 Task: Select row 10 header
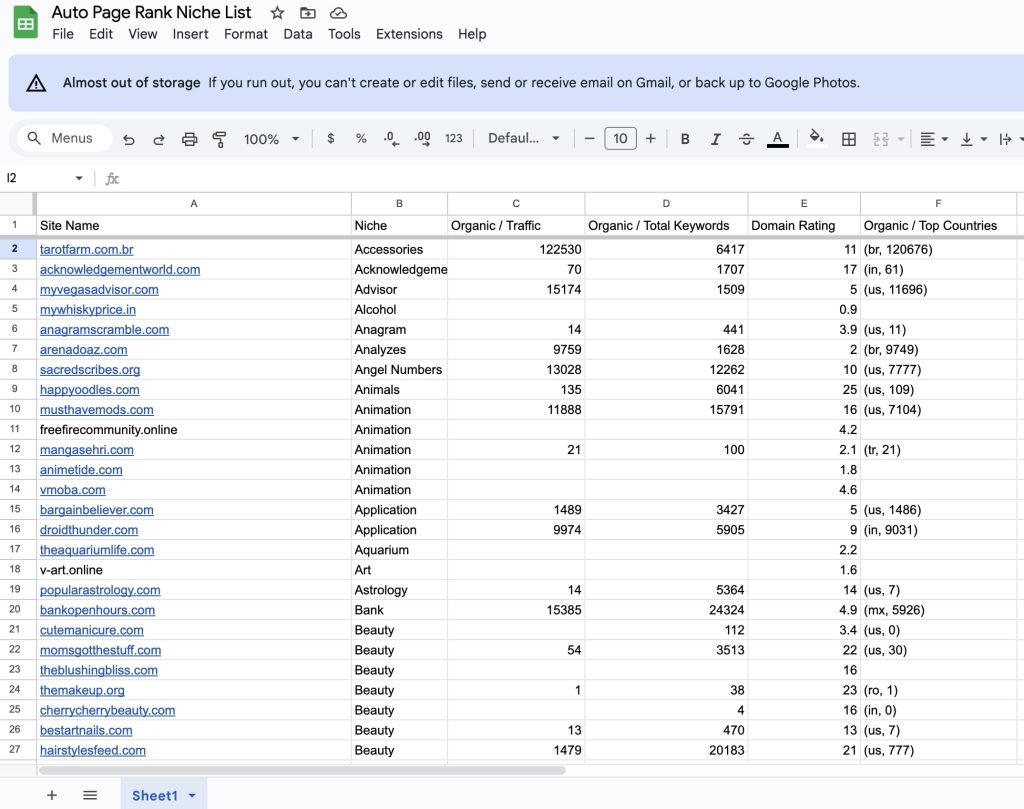(x=15, y=409)
